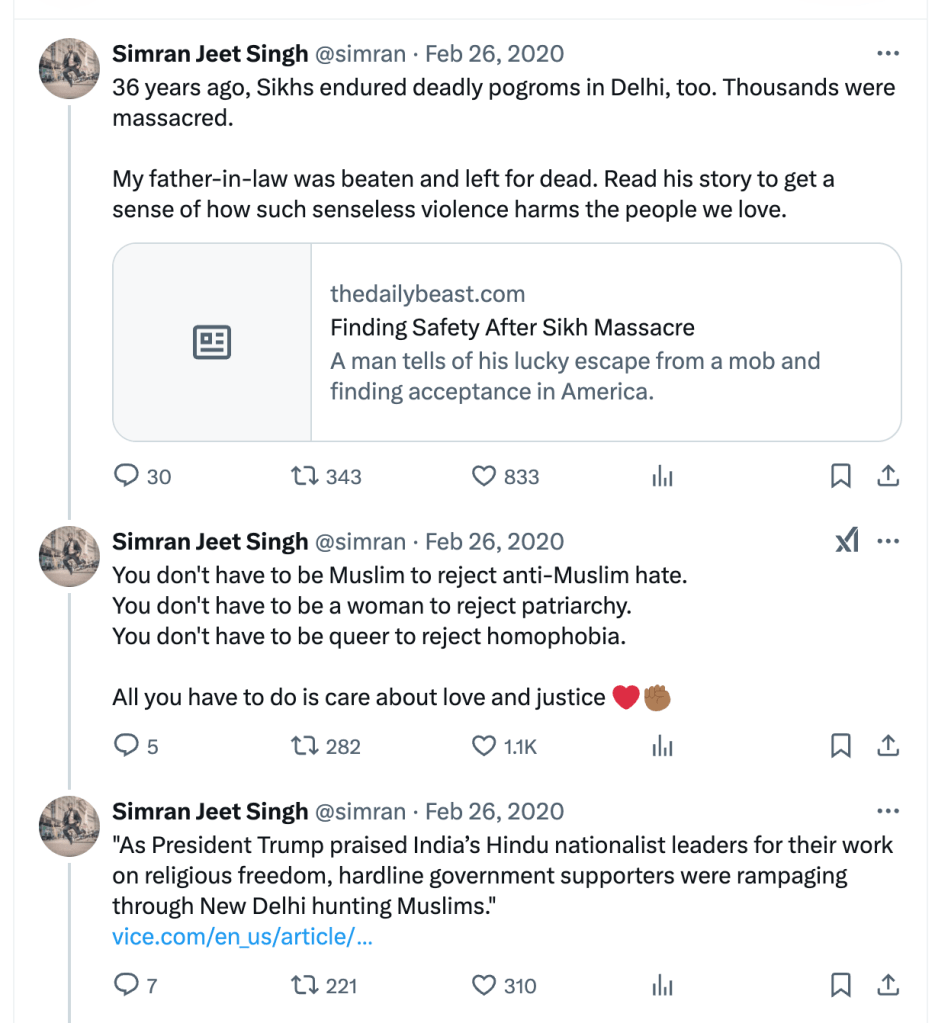Share the Trump quote tweet
The height and width of the screenshot is (1023, 935).
coord(888,986)
